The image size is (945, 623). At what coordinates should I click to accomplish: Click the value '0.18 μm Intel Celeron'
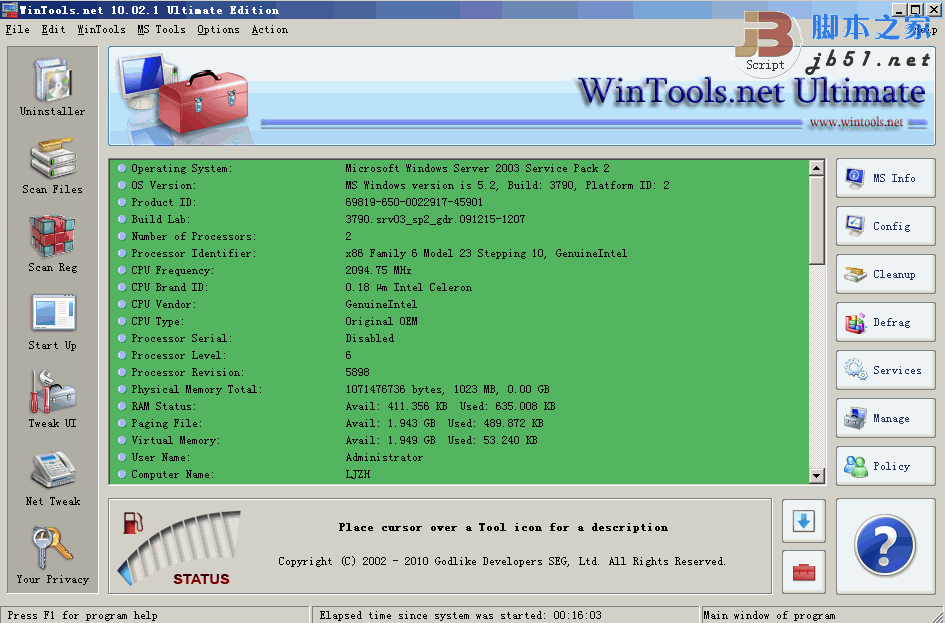click(x=409, y=287)
